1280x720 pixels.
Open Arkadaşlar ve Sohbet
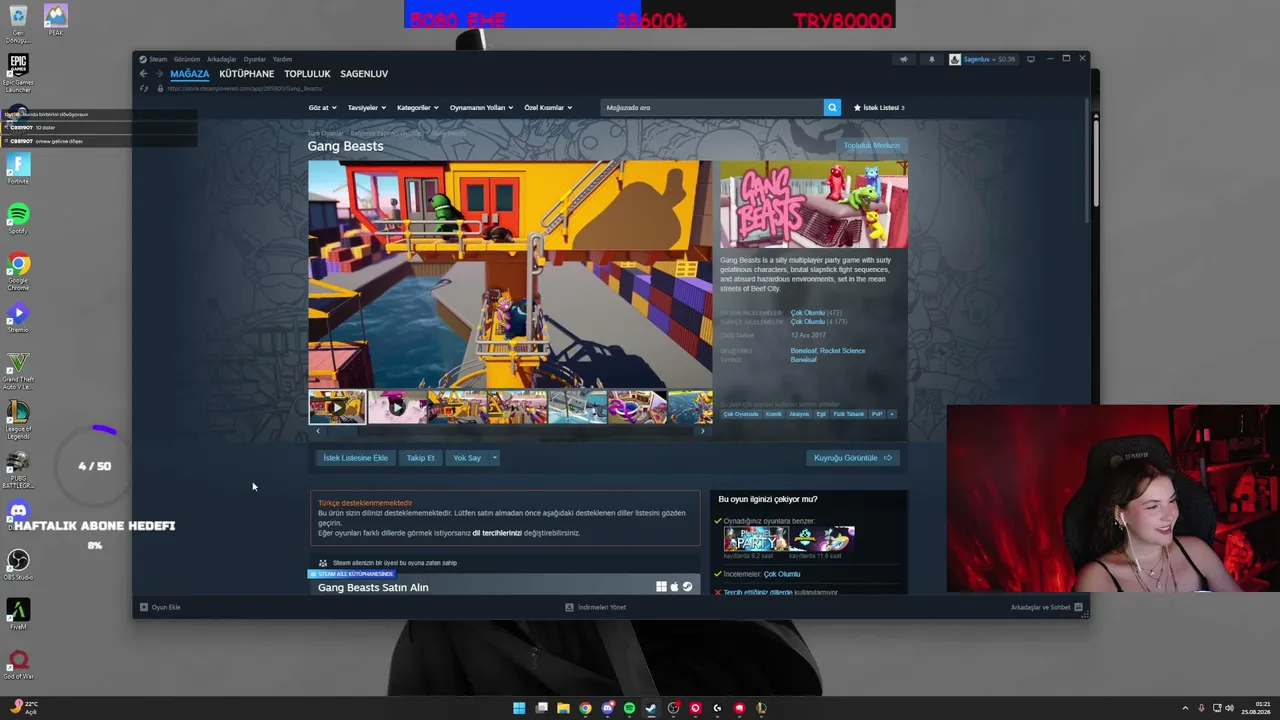pos(1046,607)
